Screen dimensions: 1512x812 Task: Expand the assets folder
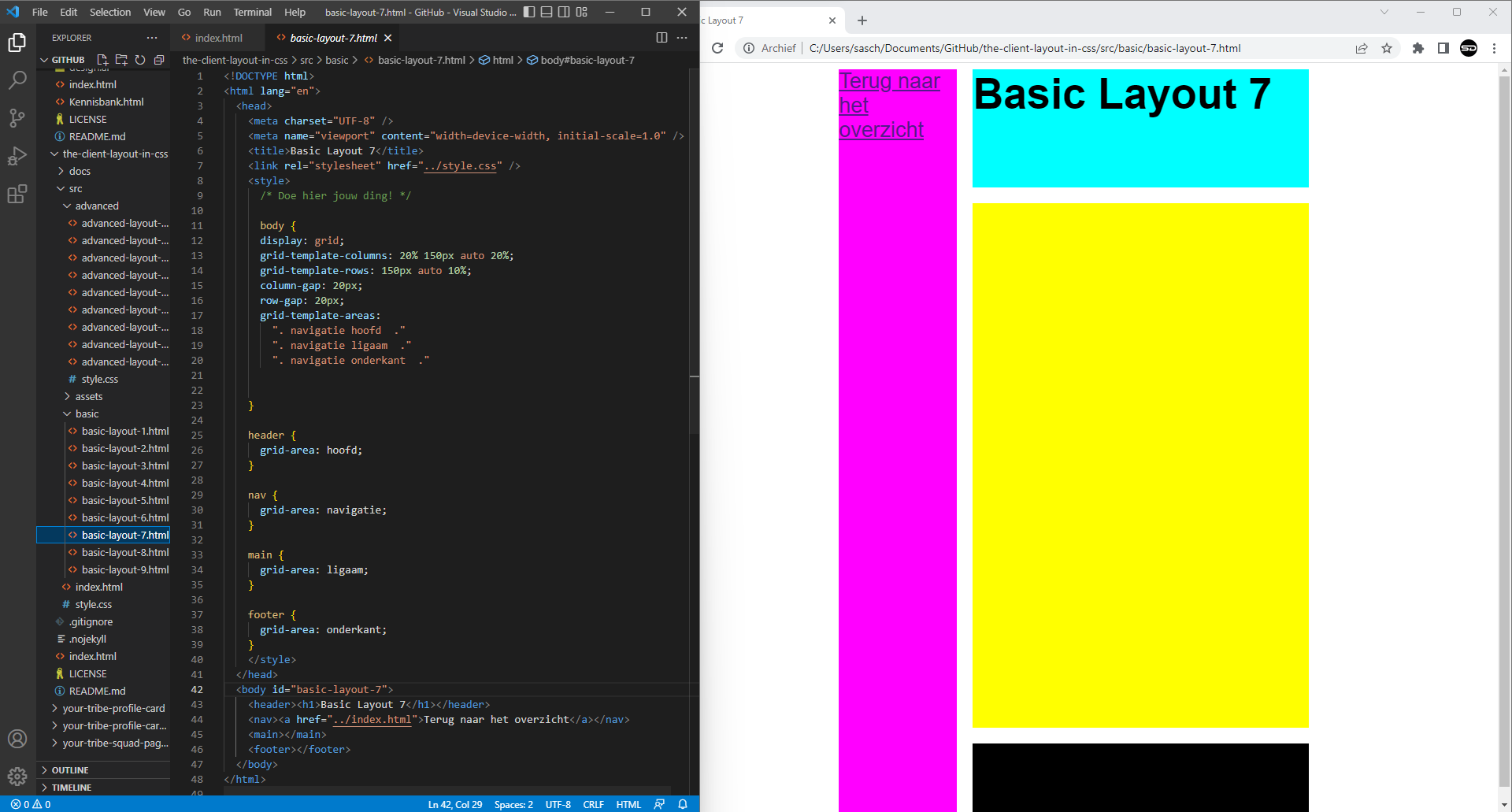pos(84,396)
